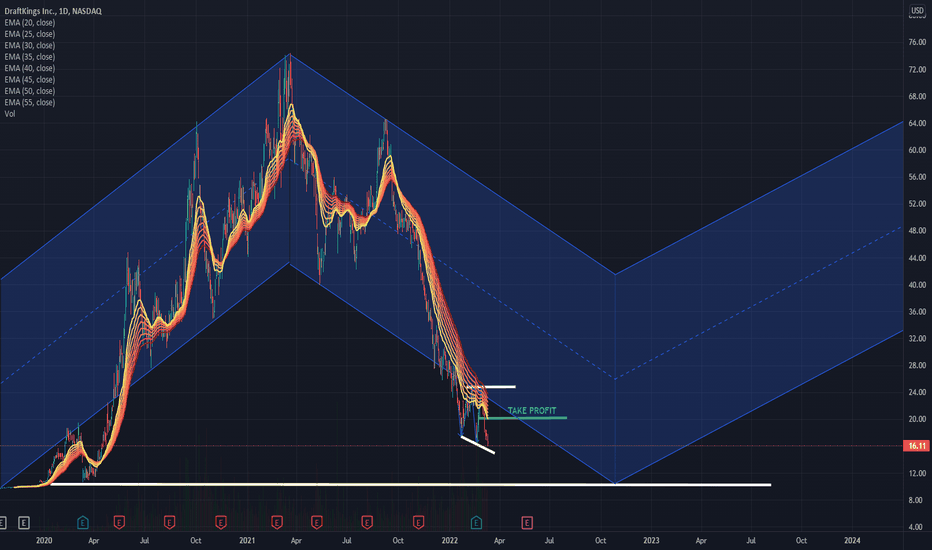Click the 2024 label on time axis

(x=852, y=540)
